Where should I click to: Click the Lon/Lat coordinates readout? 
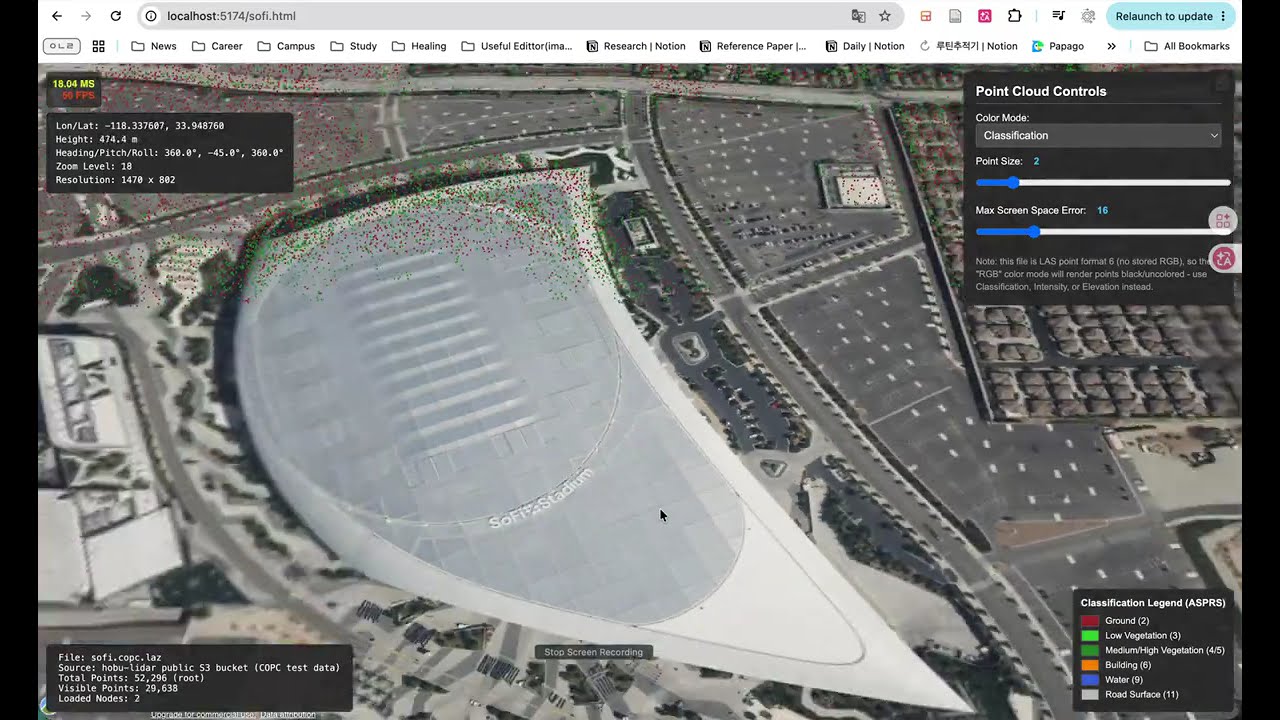click(x=140, y=126)
